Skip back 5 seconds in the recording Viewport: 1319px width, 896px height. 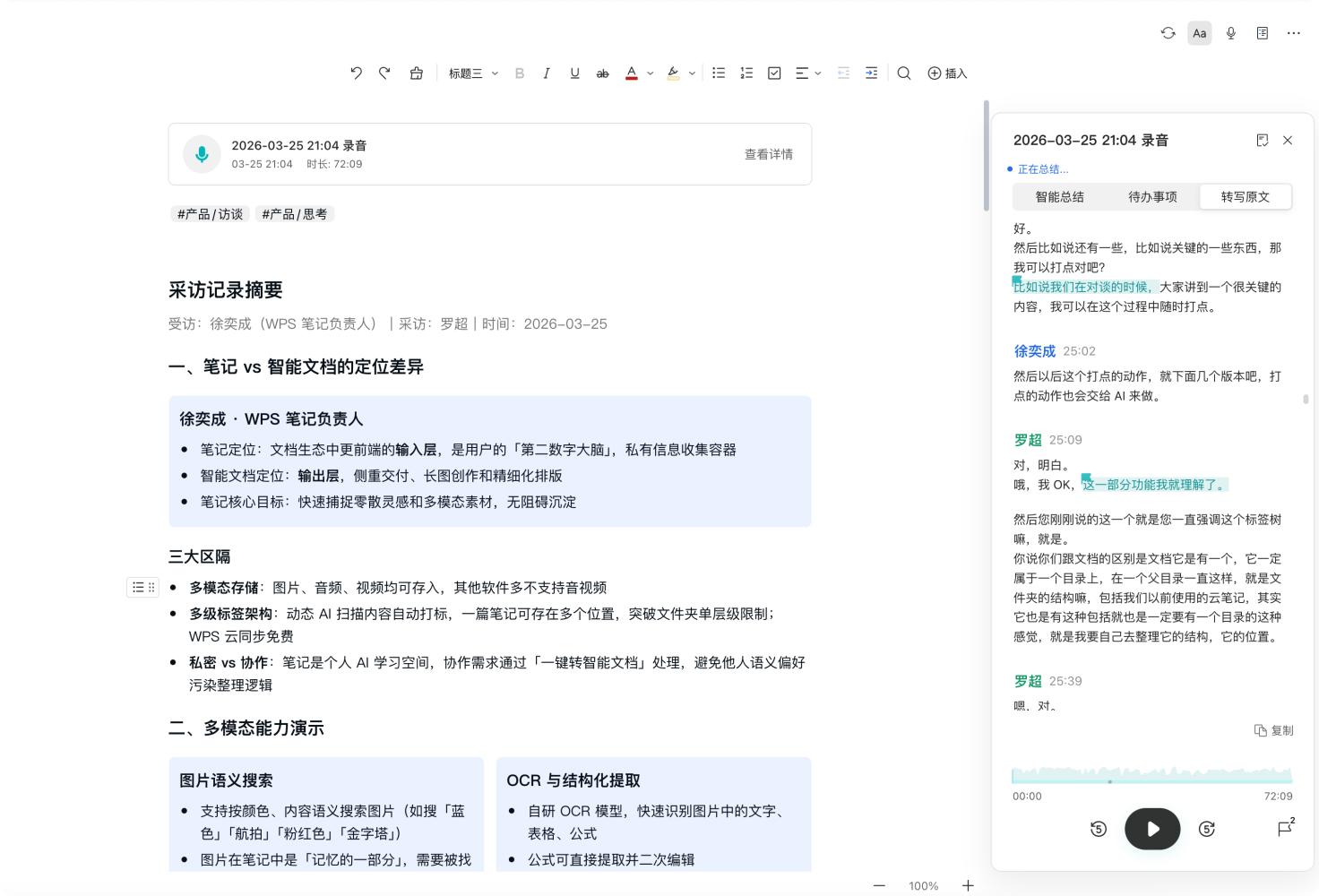click(1098, 829)
